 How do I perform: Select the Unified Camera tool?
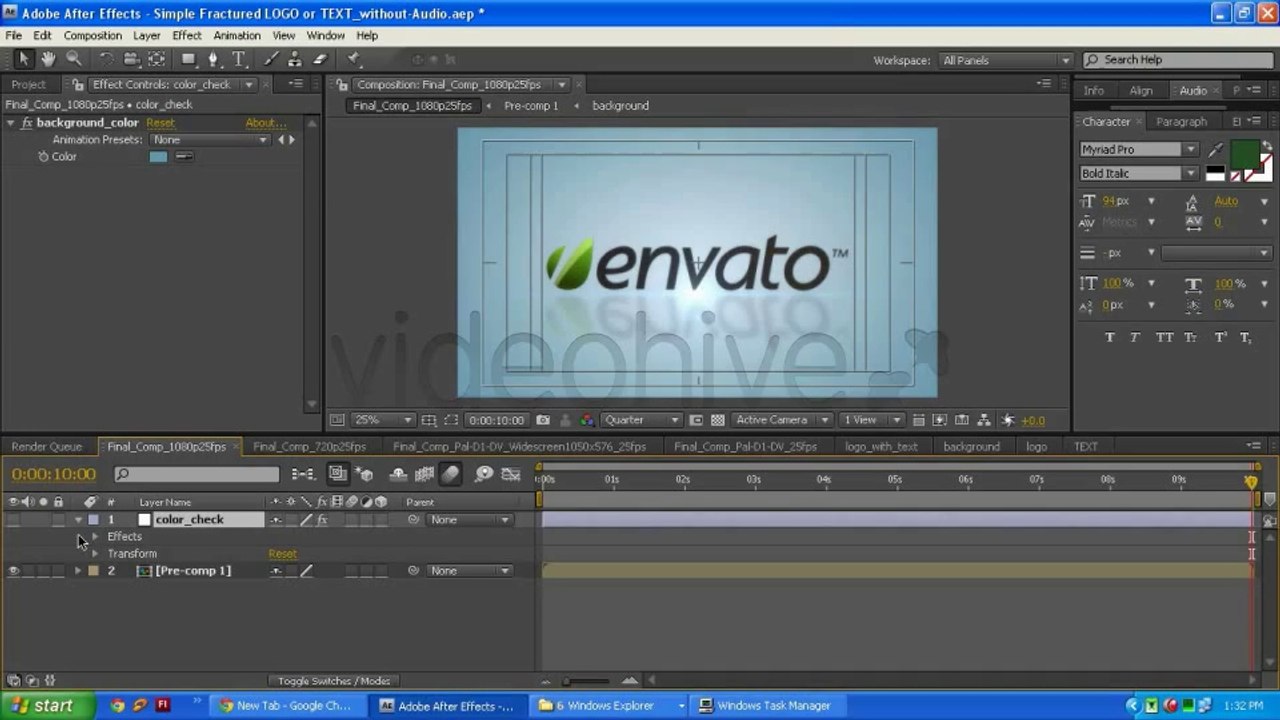click(131, 60)
